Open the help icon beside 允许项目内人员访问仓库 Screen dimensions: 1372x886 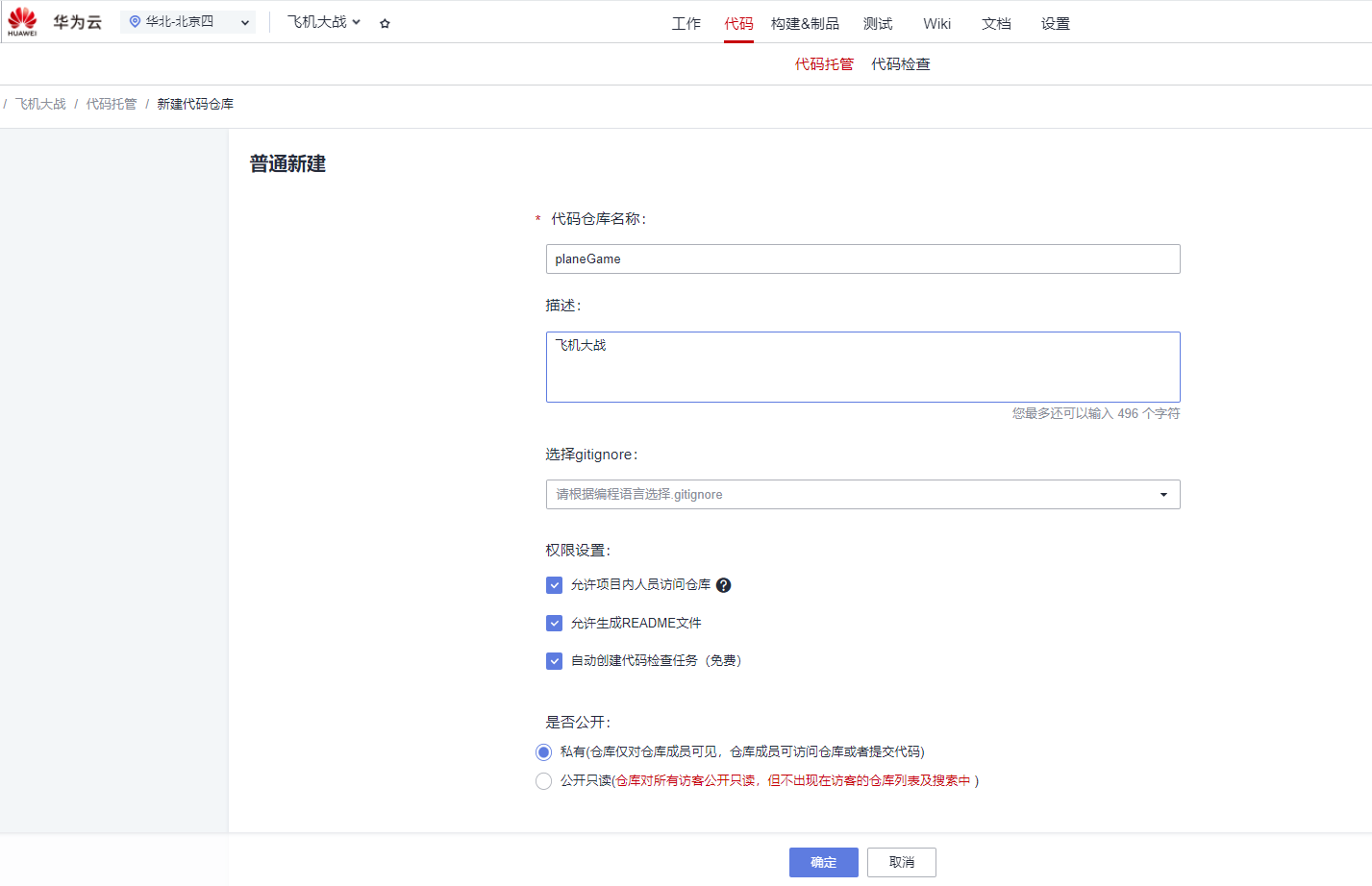point(724,585)
